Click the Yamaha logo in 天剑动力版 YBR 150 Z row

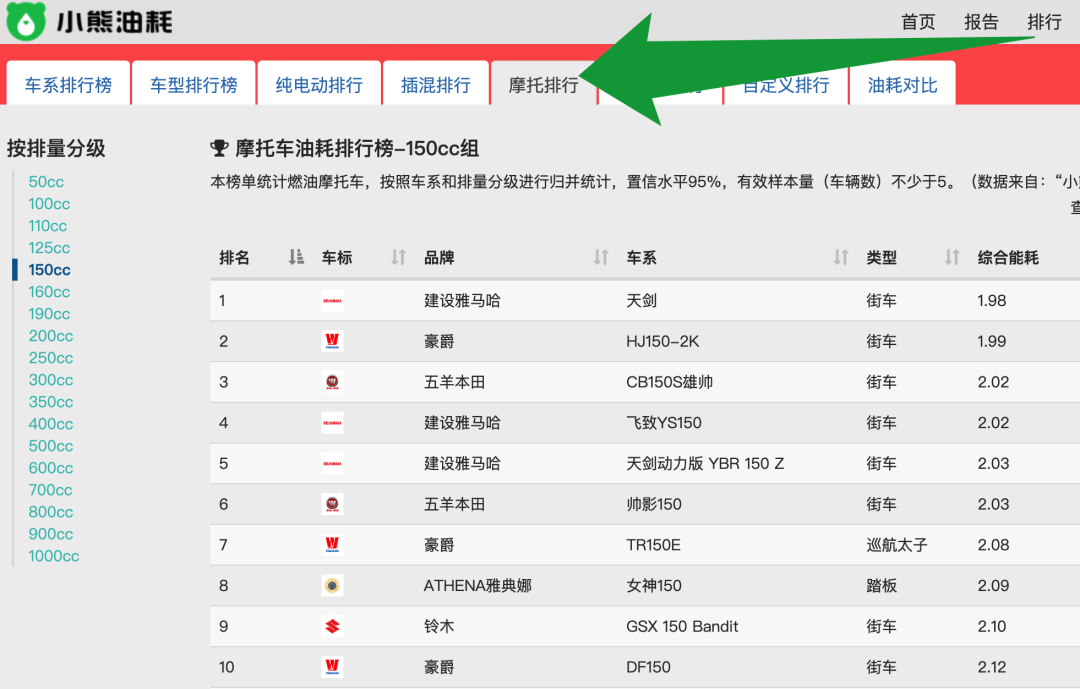332,463
